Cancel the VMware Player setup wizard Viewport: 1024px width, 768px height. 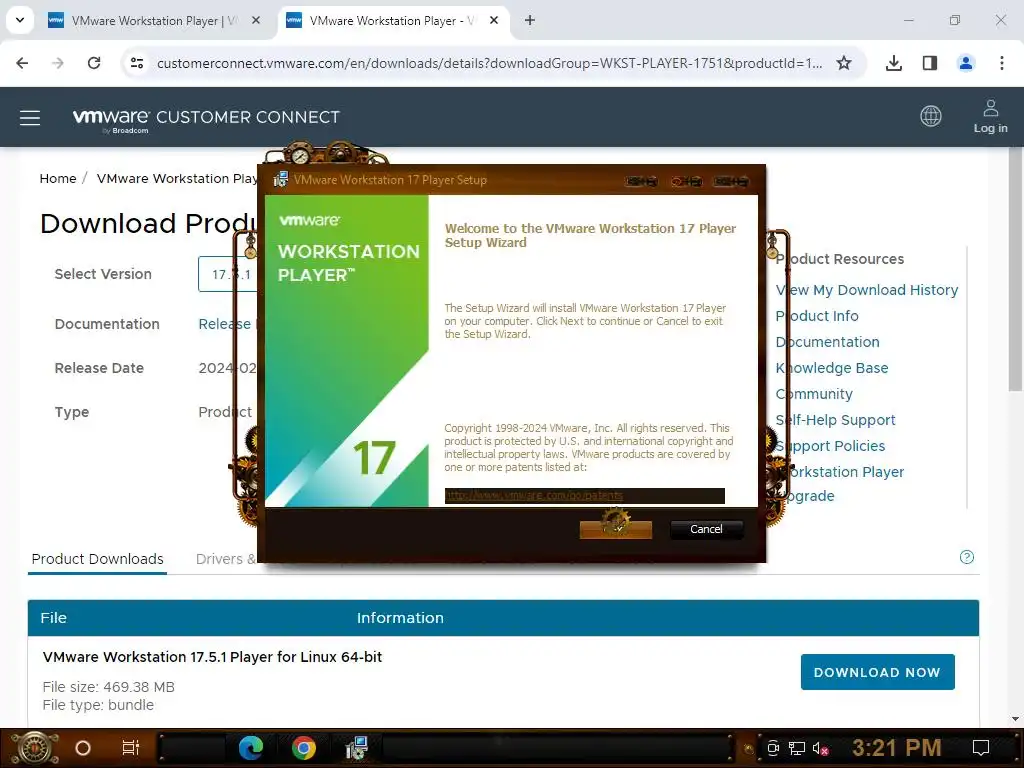(706, 529)
